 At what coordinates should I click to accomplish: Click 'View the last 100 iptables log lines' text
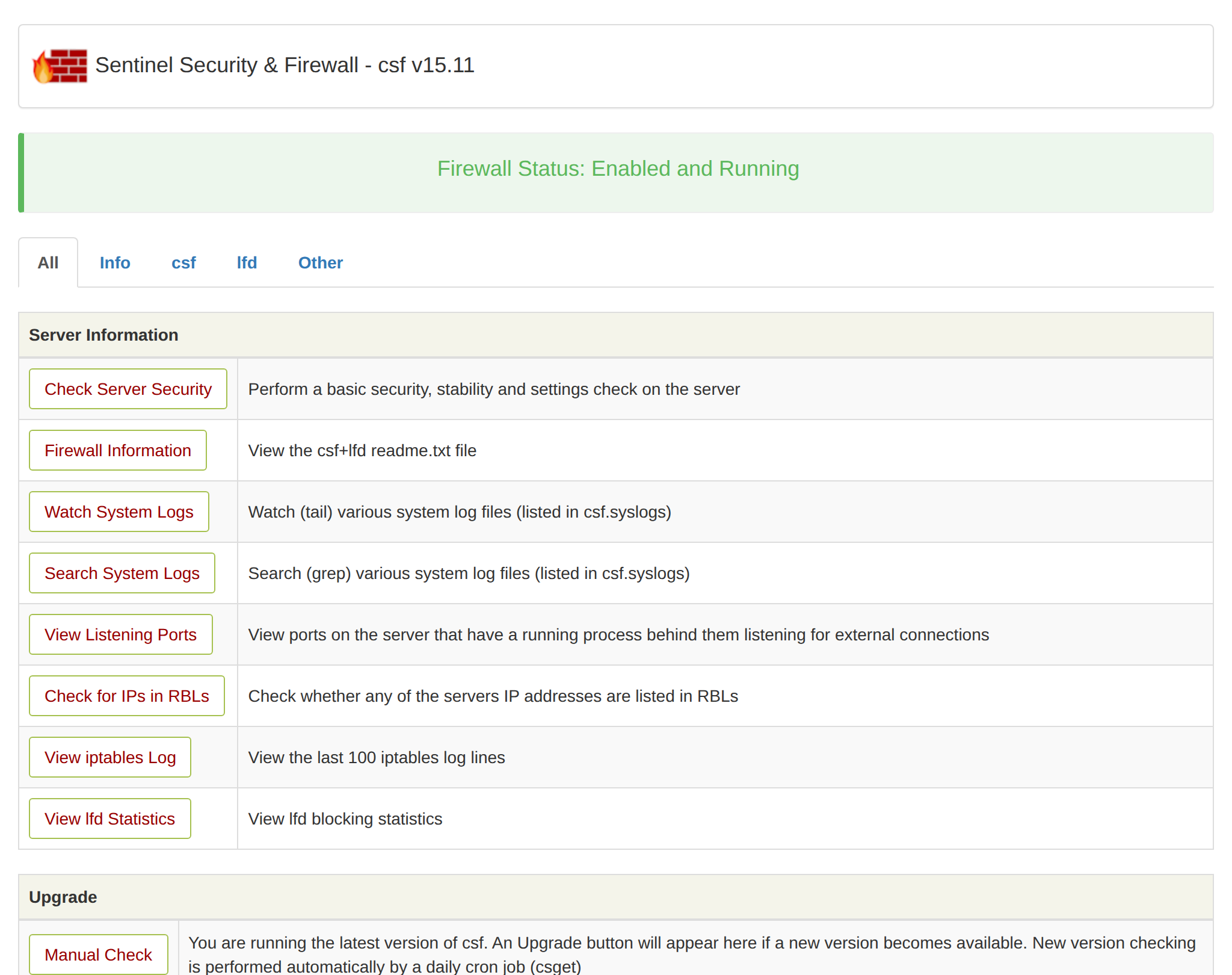pos(377,757)
